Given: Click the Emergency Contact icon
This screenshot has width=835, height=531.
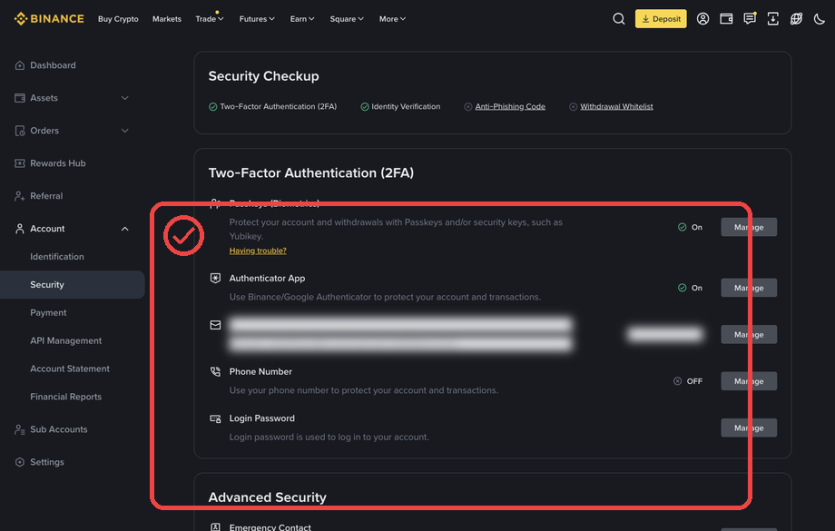Looking at the screenshot, I should (x=215, y=527).
